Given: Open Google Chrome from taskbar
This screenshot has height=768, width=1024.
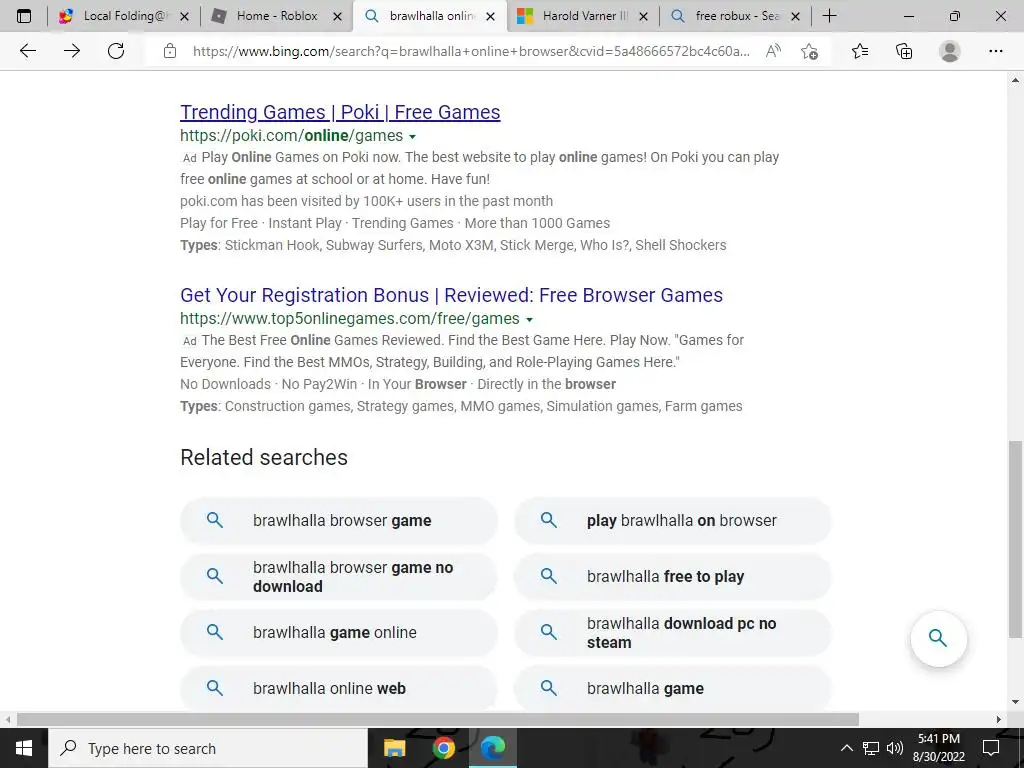Looking at the screenshot, I should 443,748.
